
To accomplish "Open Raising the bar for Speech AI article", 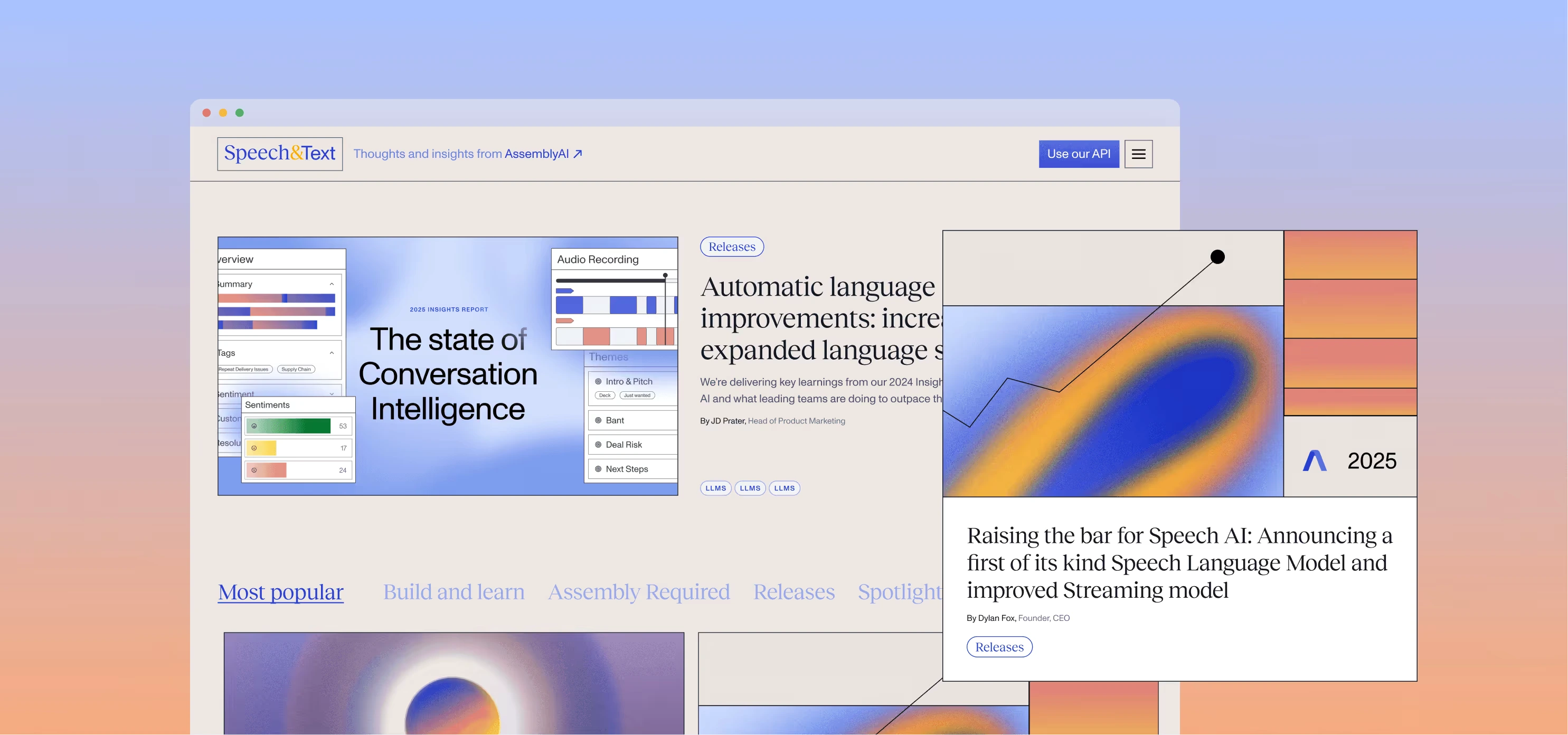I will [x=1178, y=563].
